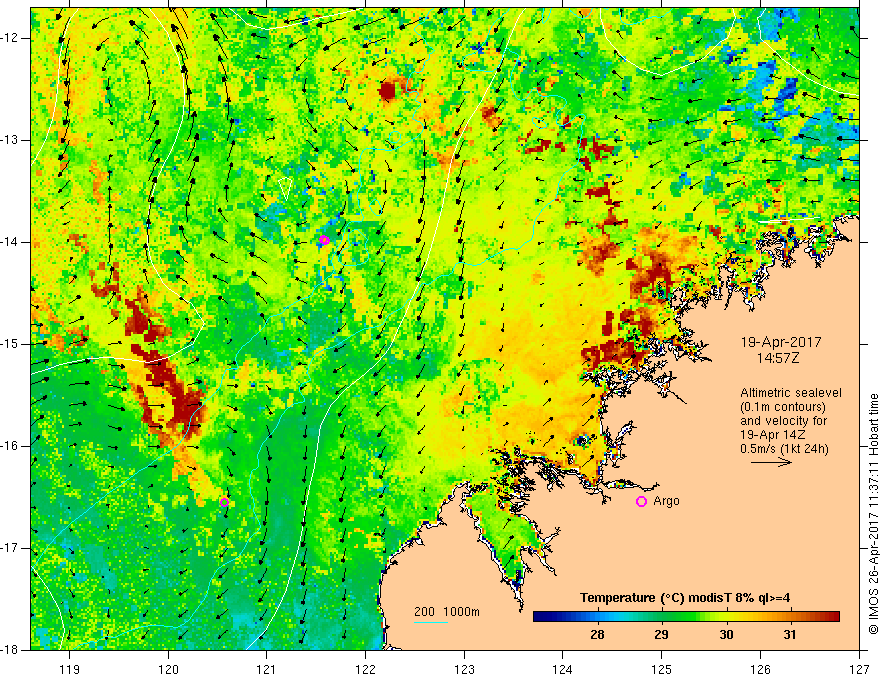The image size is (880, 680).
Task: Click latitude axis label -18
Action: point(10,650)
